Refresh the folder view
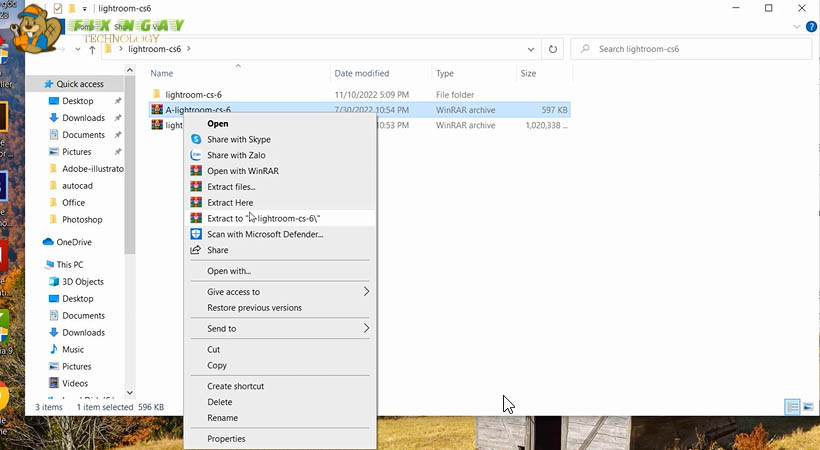The height and width of the screenshot is (450, 820). pyautogui.click(x=552, y=49)
